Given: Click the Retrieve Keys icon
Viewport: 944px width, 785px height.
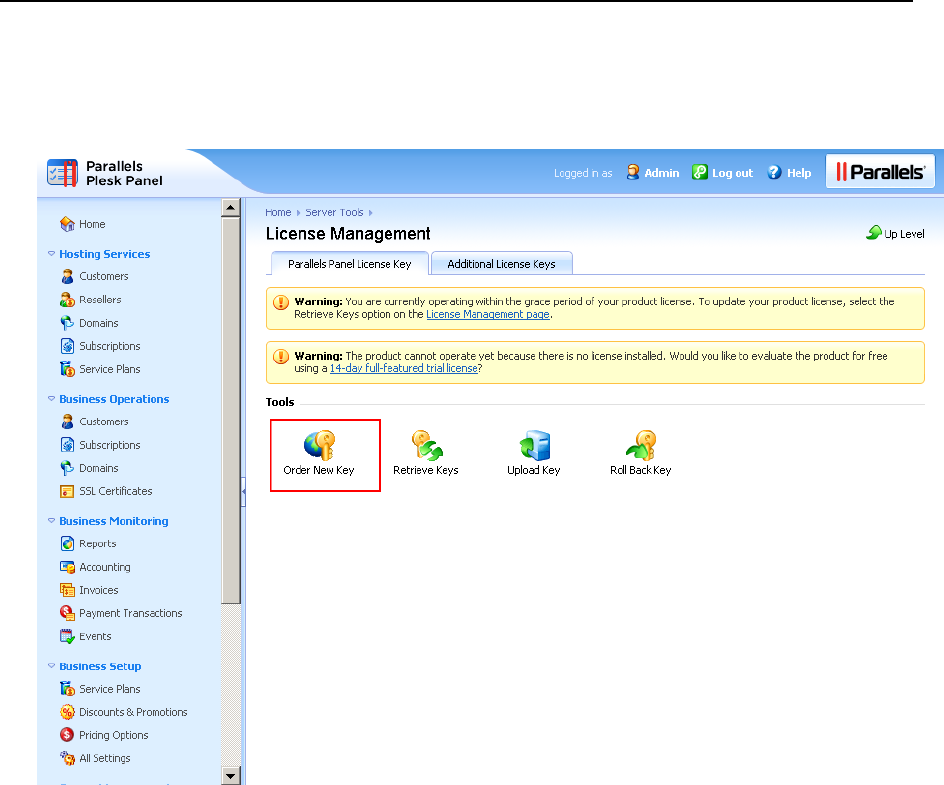Looking at the screenshot, I should coord(427,445).
